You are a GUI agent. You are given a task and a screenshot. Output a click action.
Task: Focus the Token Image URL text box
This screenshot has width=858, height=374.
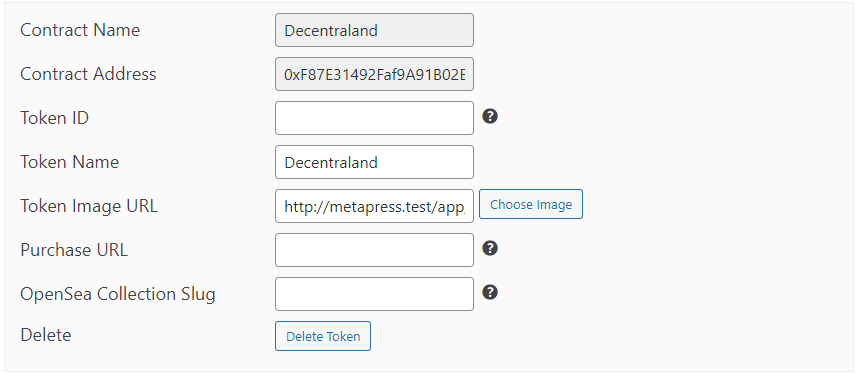[x=374, y=206]
